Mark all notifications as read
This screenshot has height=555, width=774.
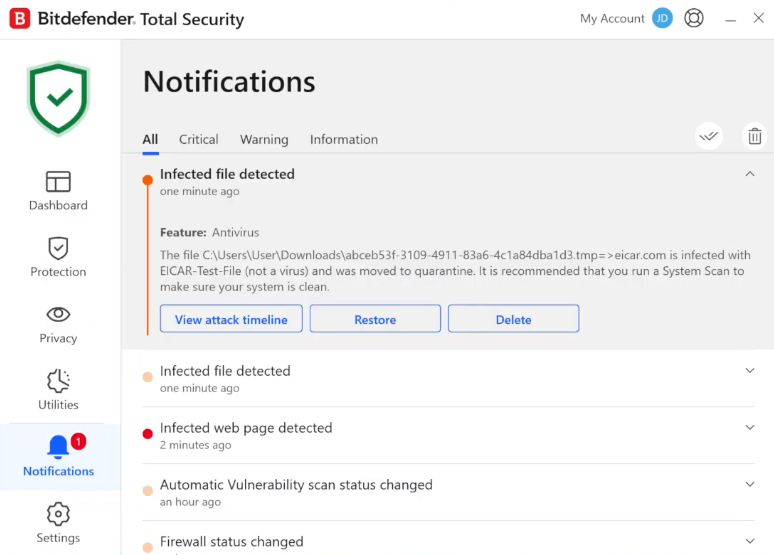tap(709, 136)
